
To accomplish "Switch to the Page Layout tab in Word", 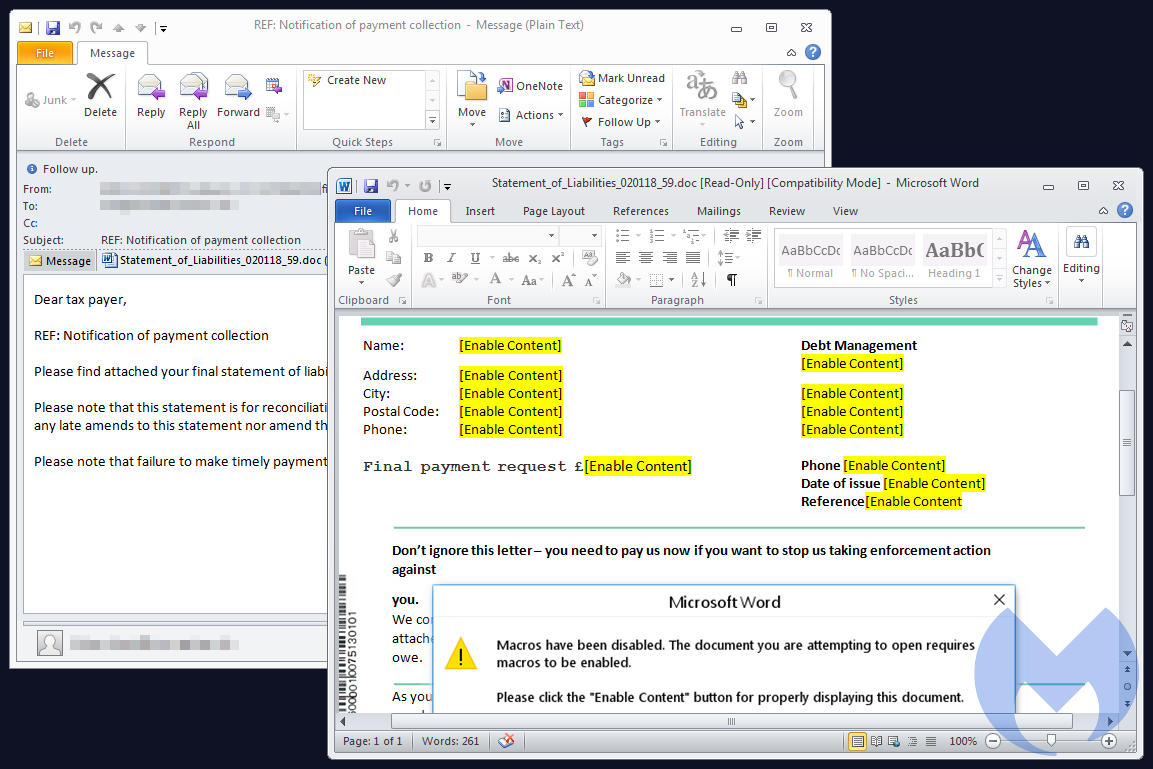I will point(554,211).
